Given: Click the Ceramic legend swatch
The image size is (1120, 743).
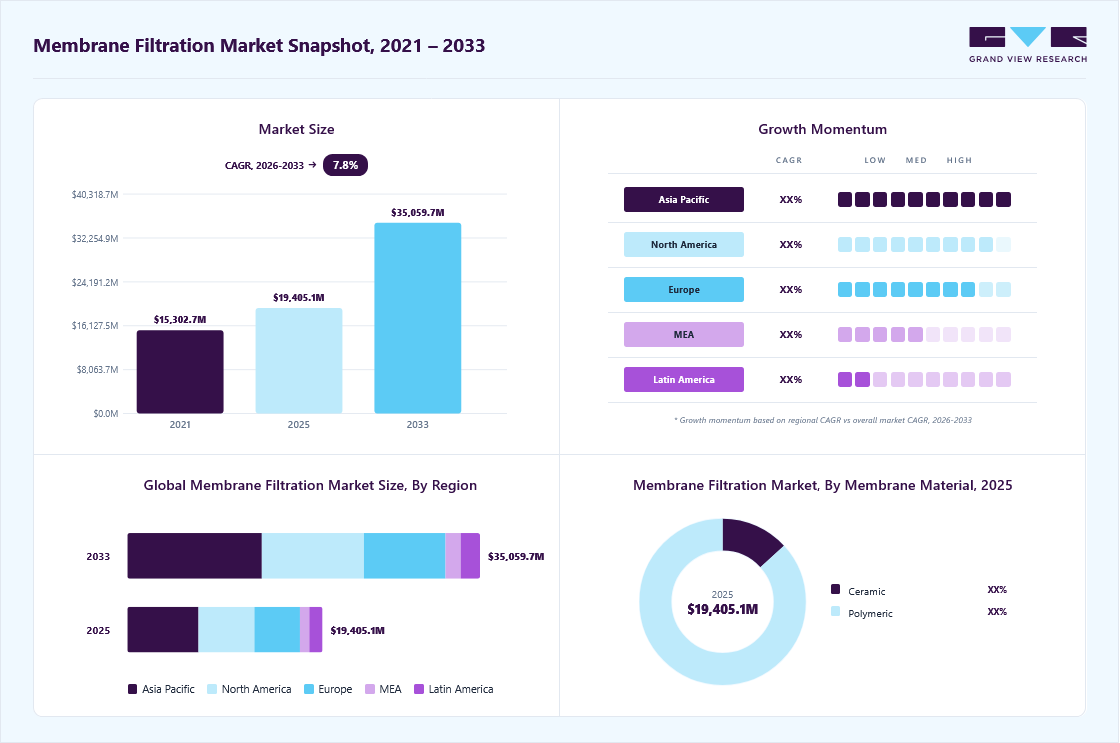Looking at the screenshot, I should tap(836, 589).
